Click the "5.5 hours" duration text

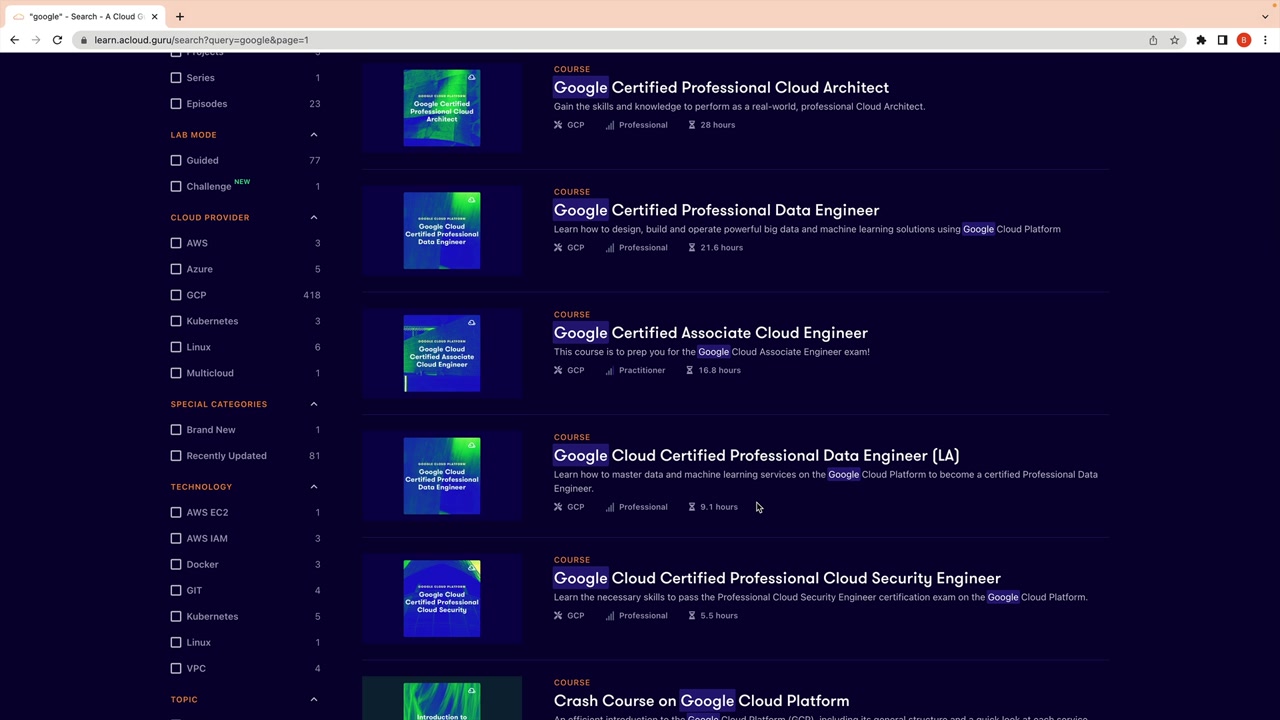click(718, 616)
